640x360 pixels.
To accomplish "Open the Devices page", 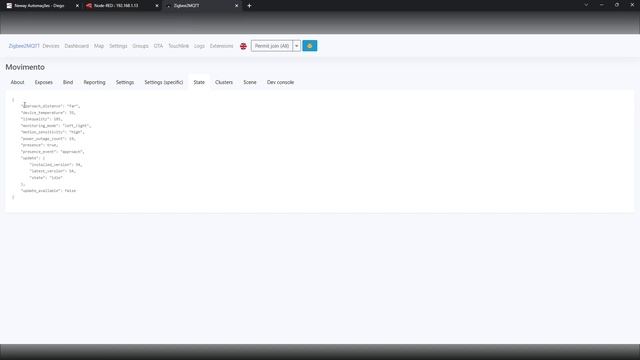I will [51, 46].
